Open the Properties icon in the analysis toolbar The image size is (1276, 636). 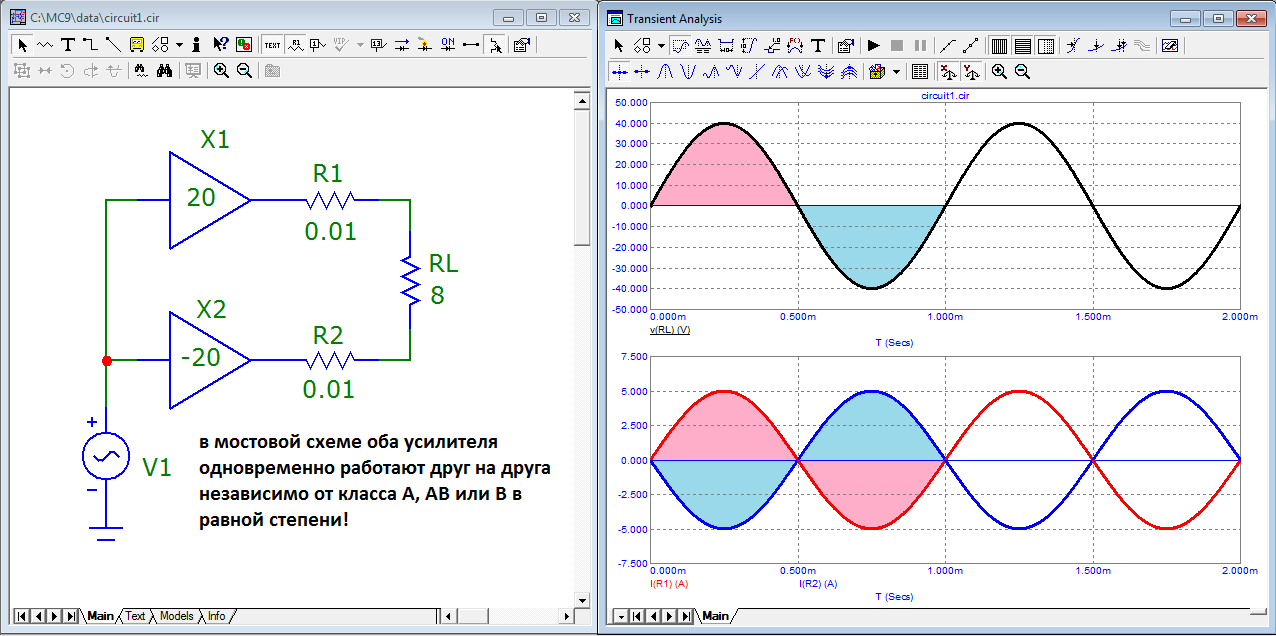(x=845, y=45)
